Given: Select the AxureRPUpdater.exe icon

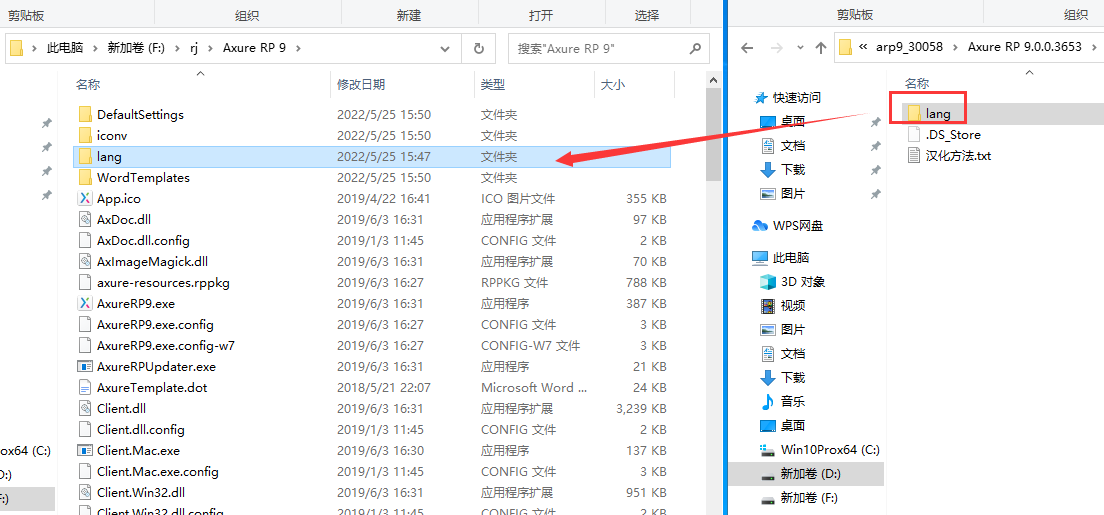Looking at the screenshot, I should click(x=85, y=366).
